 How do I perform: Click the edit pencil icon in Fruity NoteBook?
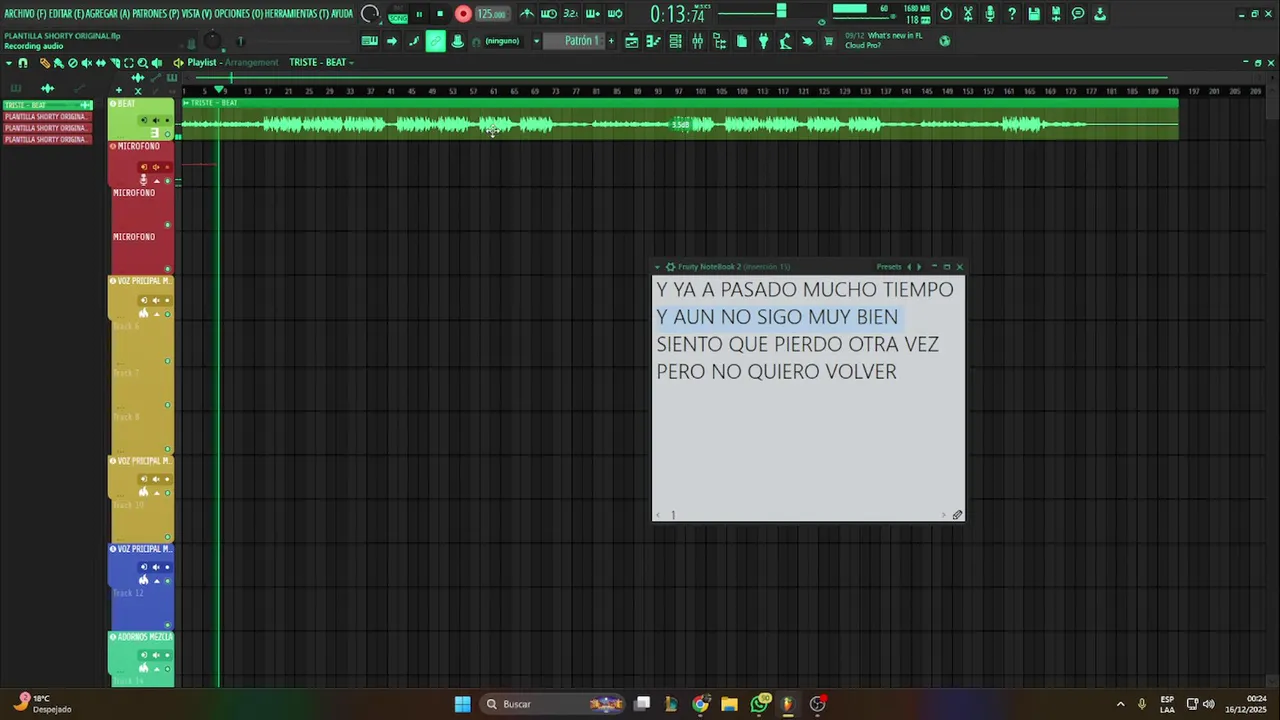pyautogui.click(x=957, y=515)
